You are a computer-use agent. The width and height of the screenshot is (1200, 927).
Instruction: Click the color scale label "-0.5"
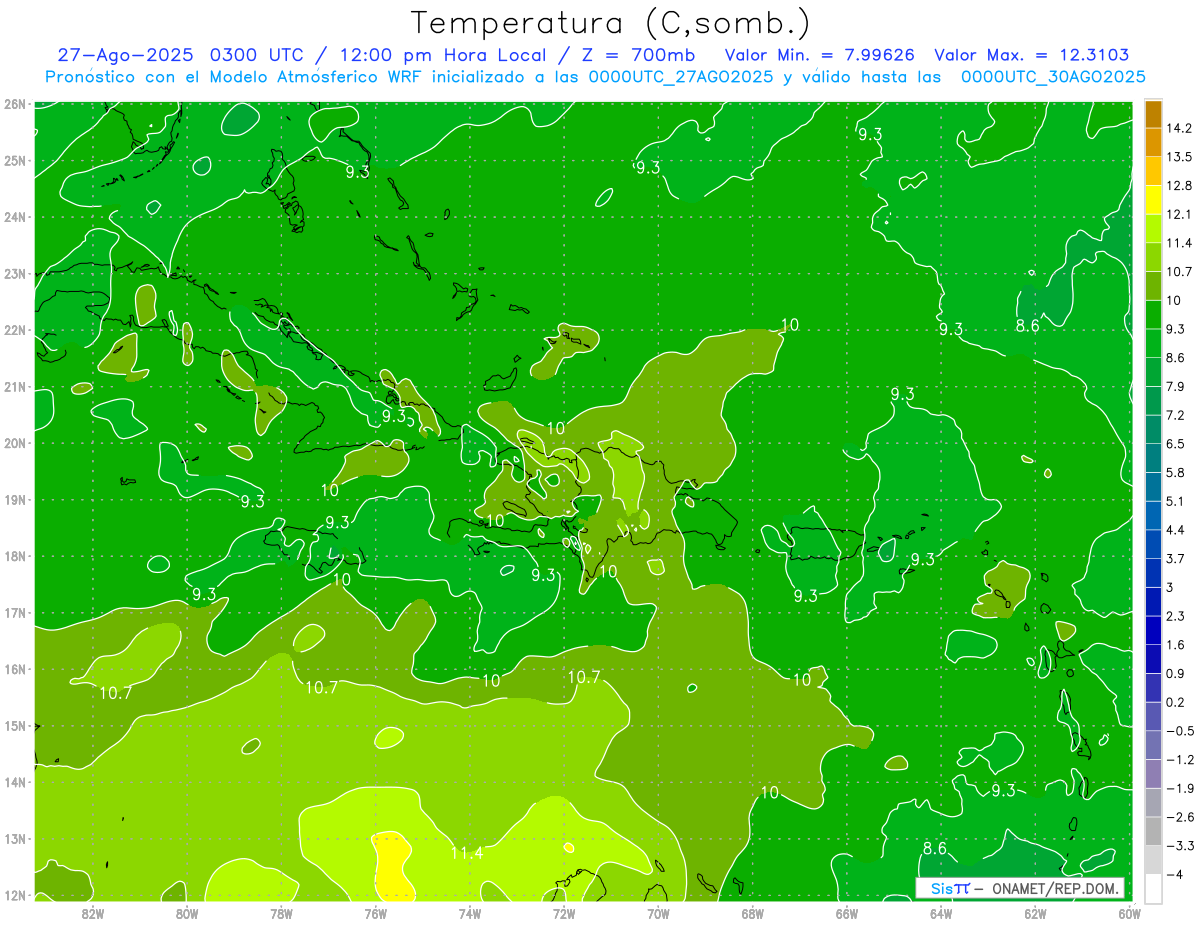point(1179,731)
